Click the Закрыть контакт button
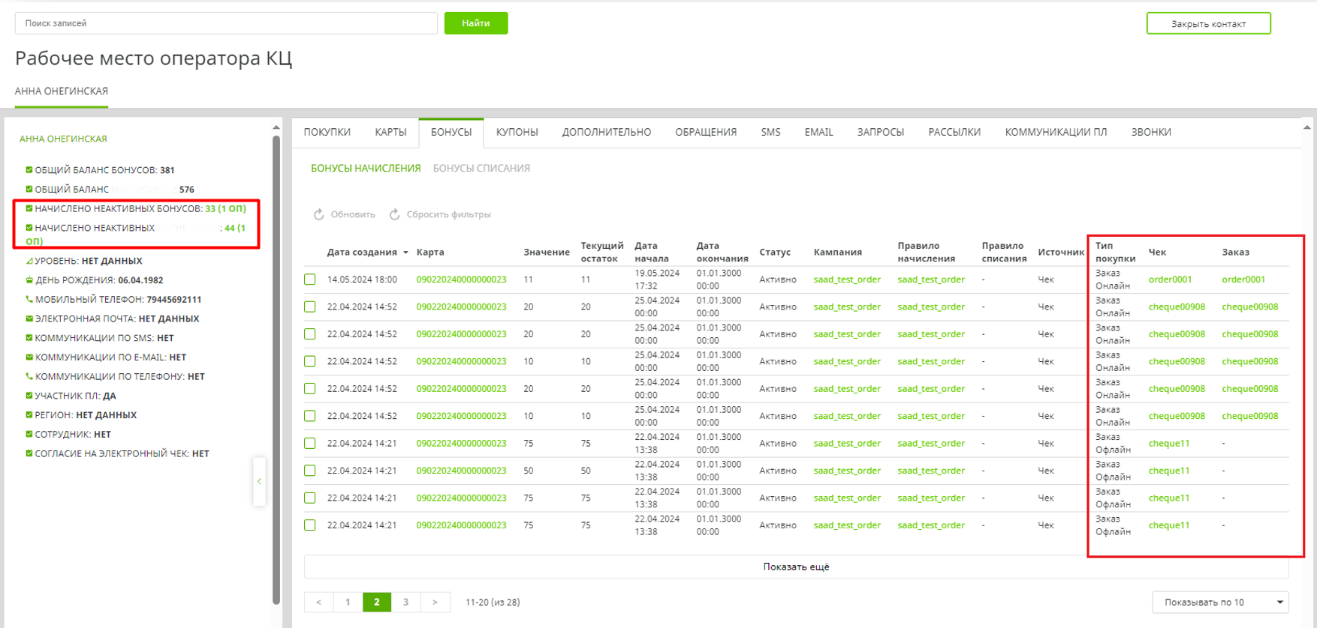Viewport: 1317px width, 628px height. click(1208, 23)
